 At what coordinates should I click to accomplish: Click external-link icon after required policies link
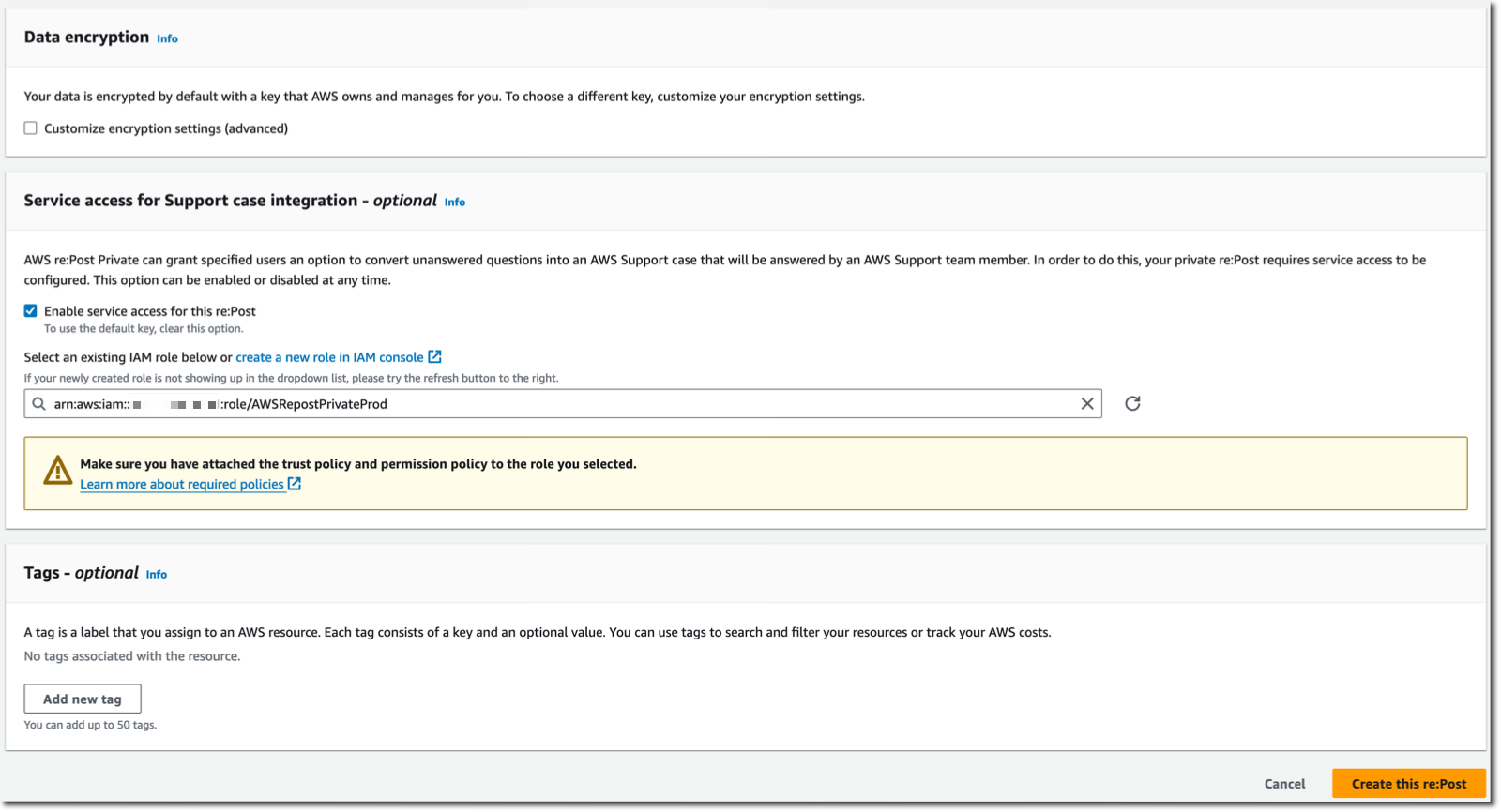coord(295,484)
